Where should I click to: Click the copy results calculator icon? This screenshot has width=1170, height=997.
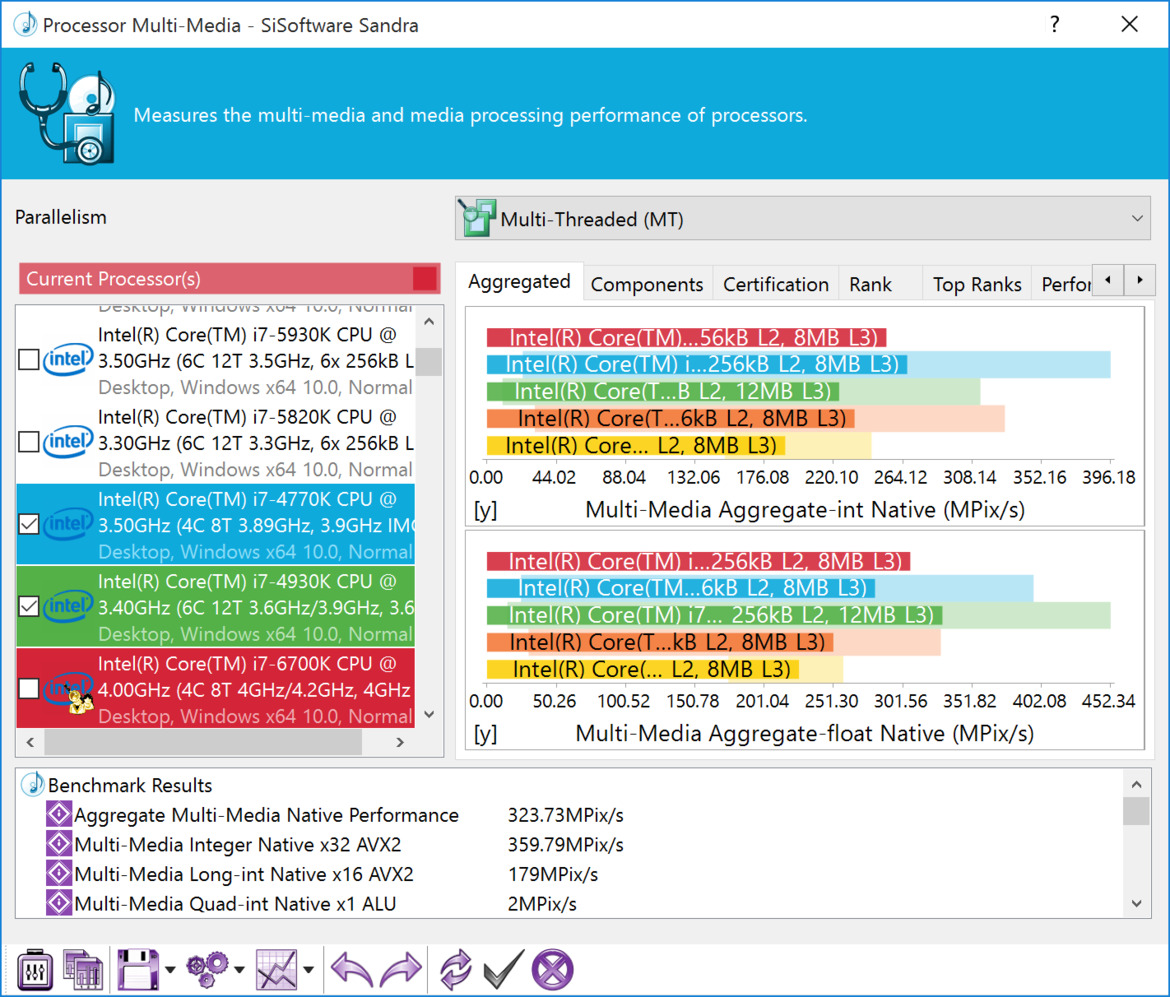coord(83,970)
